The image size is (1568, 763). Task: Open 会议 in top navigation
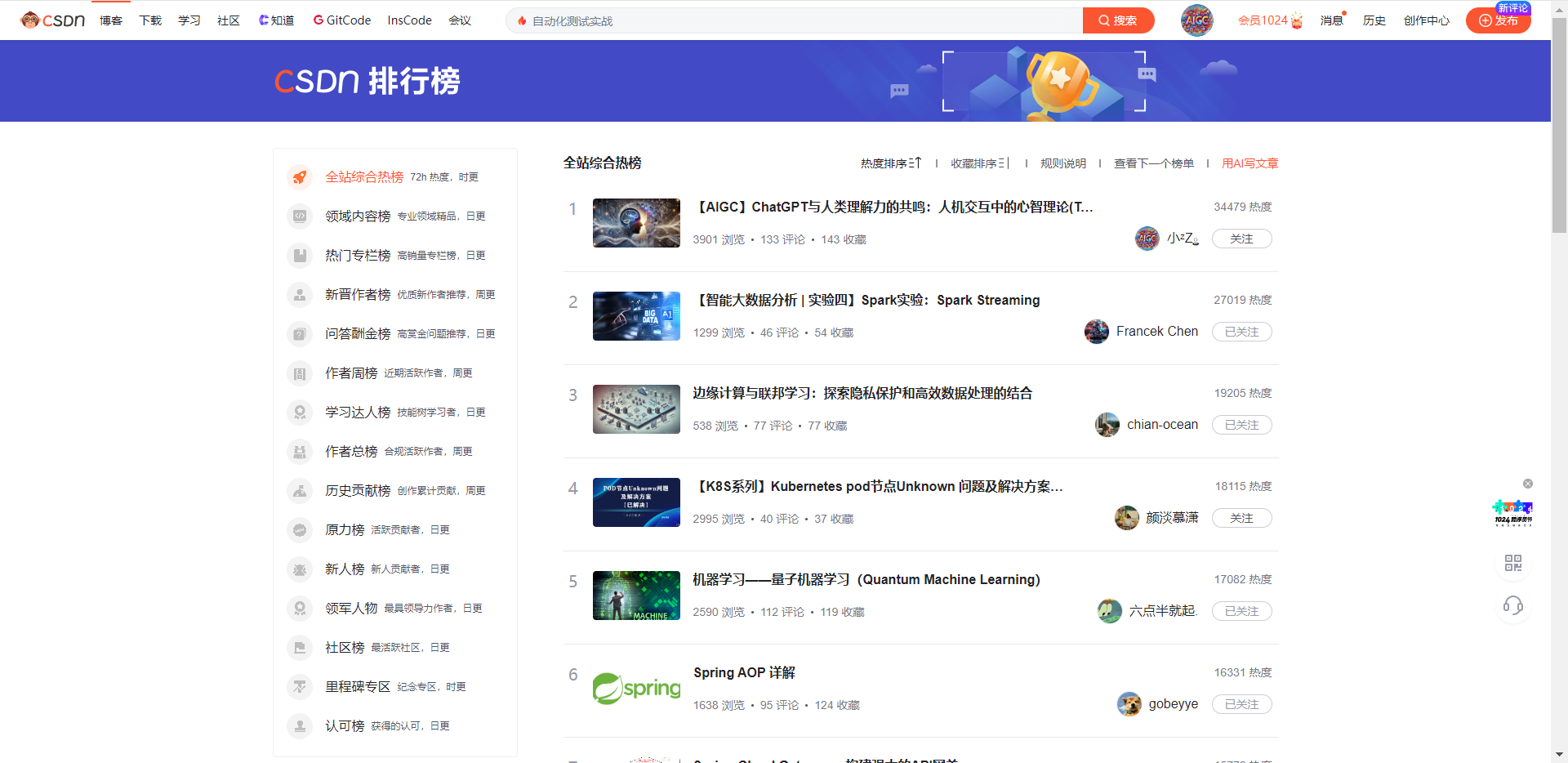coord(460,20)
